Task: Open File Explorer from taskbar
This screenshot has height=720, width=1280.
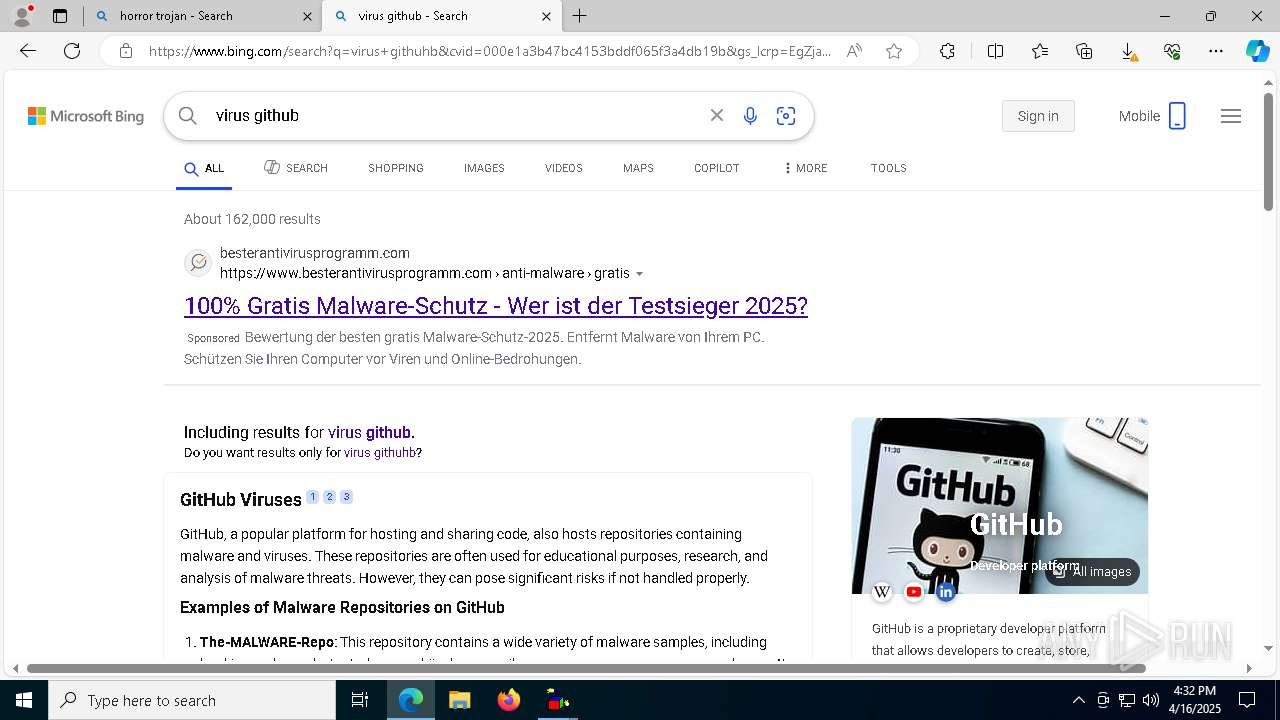Action: click(459, 700)
